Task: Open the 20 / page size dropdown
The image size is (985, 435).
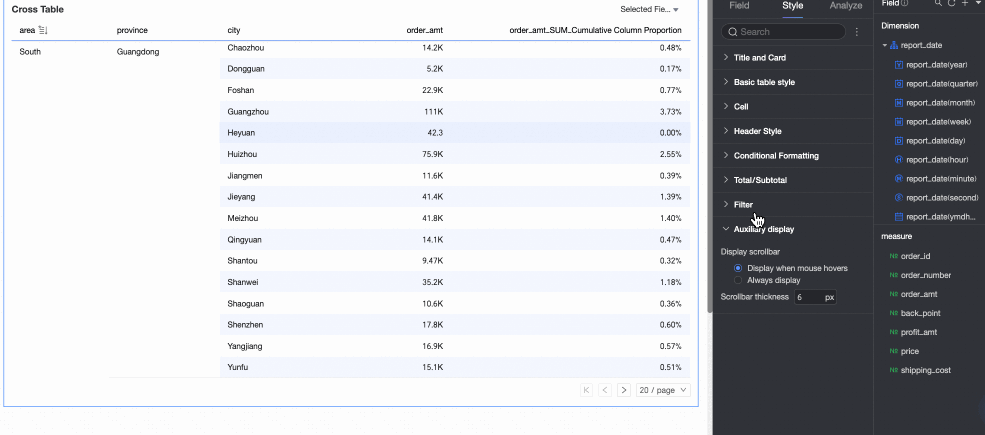Action: (663, 390)
